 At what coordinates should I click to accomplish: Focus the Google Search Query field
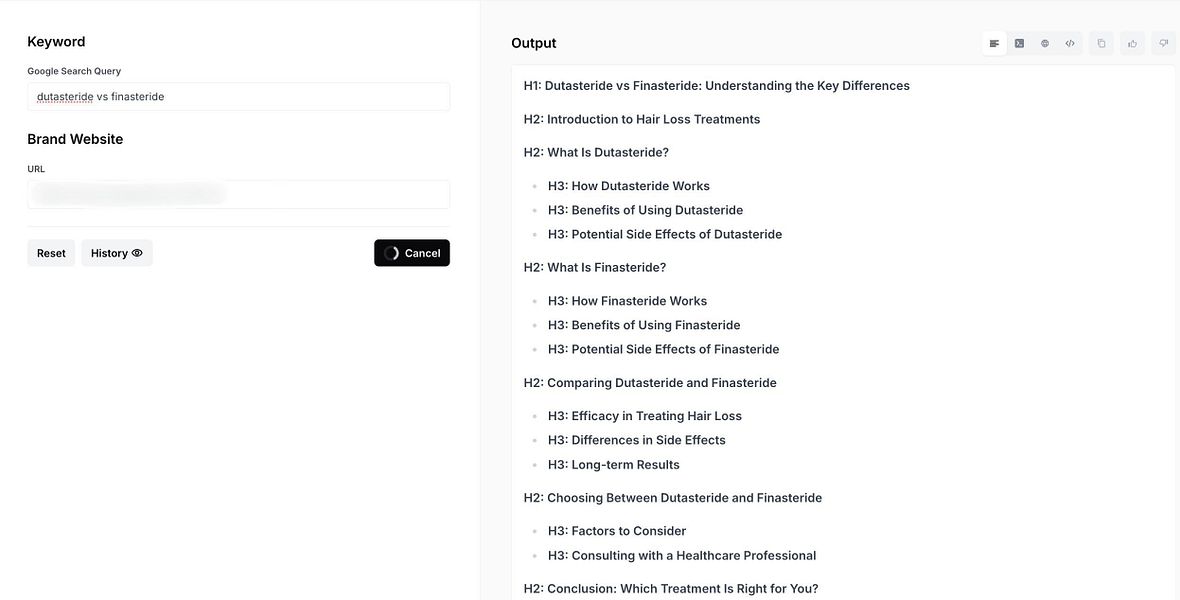pyautogui.click(x=239, y=96)
